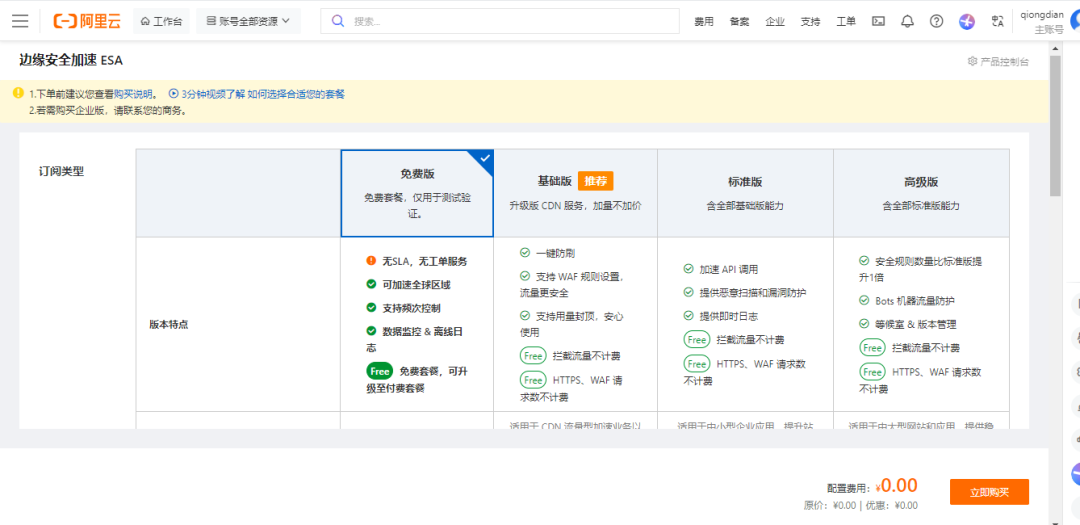
Task: Select the 标准版 plan
Action: tap(745, 193)
